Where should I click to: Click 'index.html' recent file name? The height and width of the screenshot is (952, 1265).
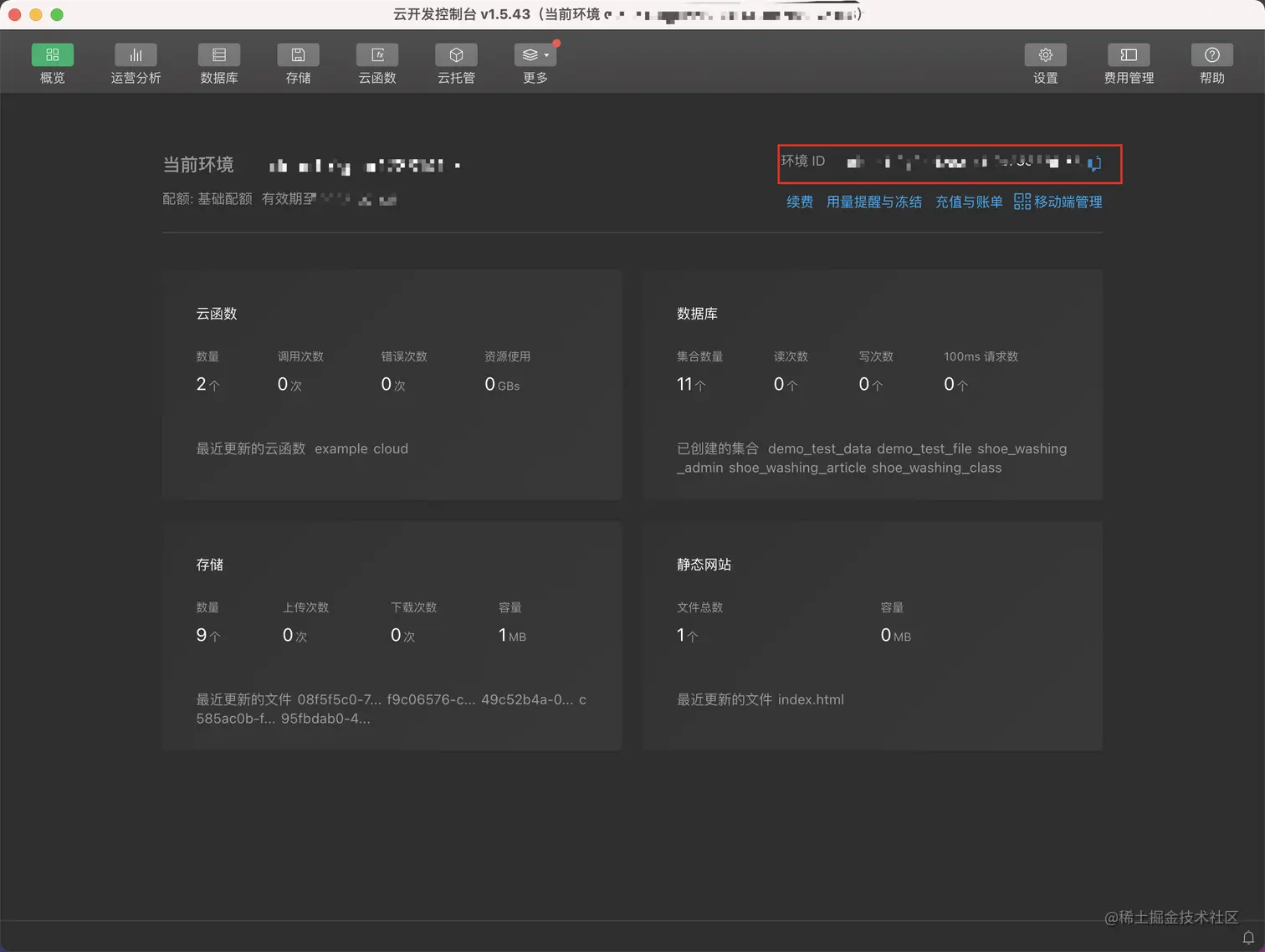(x=811, y=699)
